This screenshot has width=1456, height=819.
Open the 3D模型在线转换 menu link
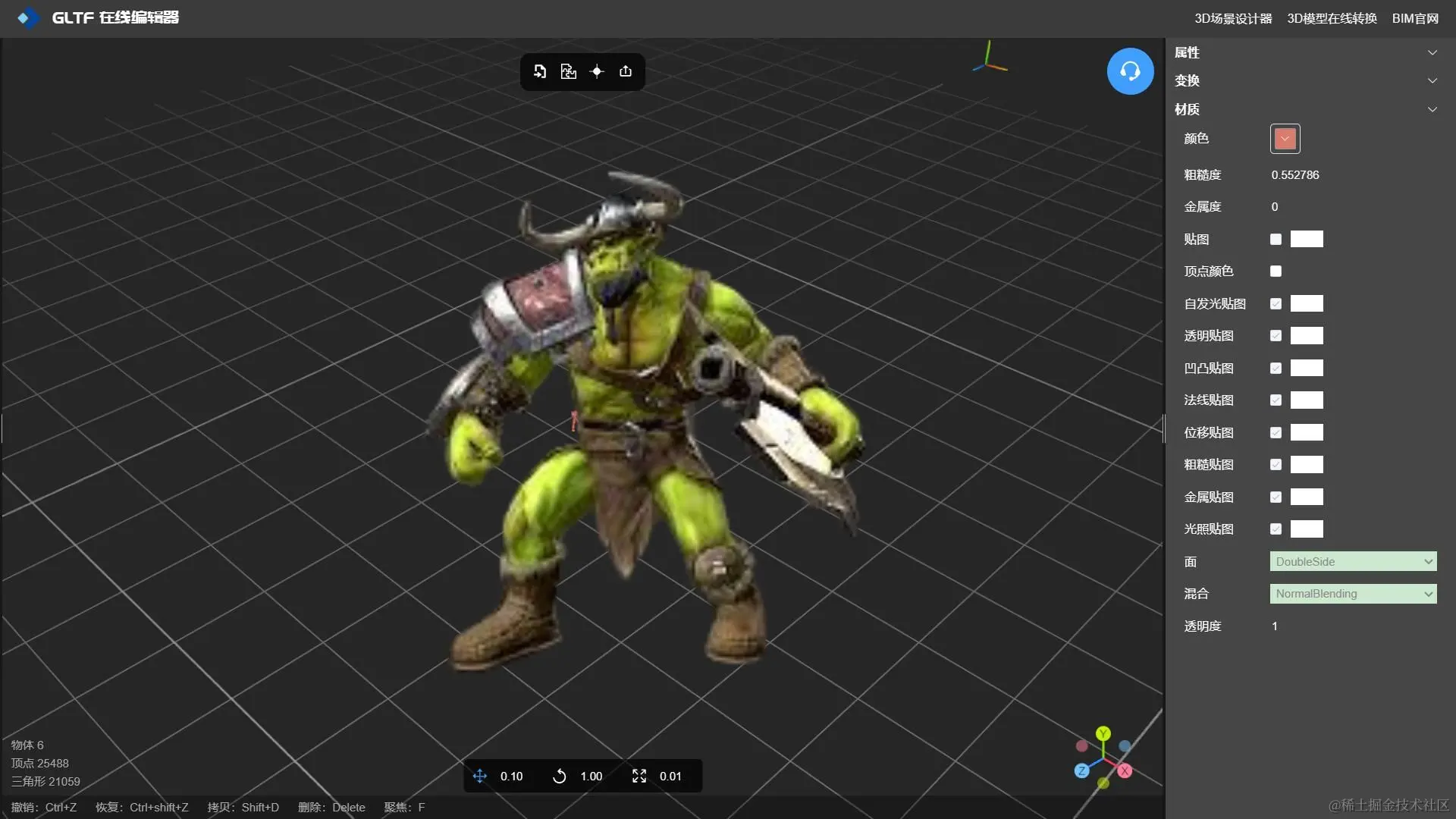(x=1332, y=18)
